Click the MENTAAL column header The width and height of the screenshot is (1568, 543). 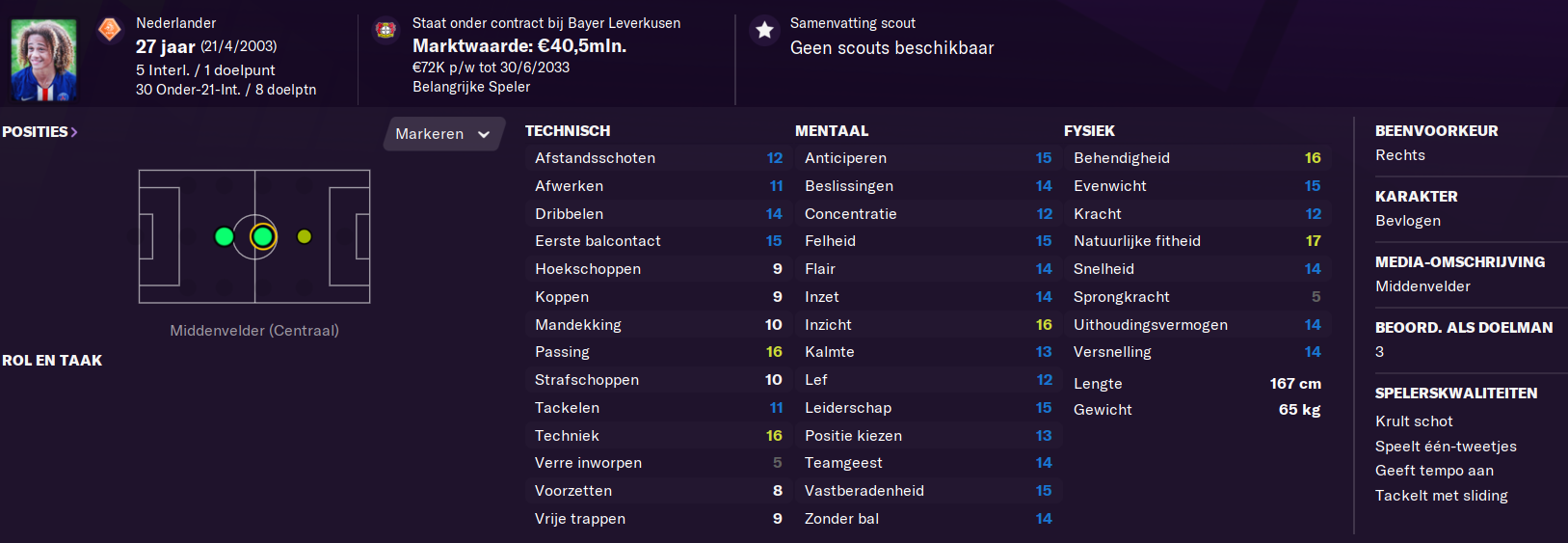(832, 131)
